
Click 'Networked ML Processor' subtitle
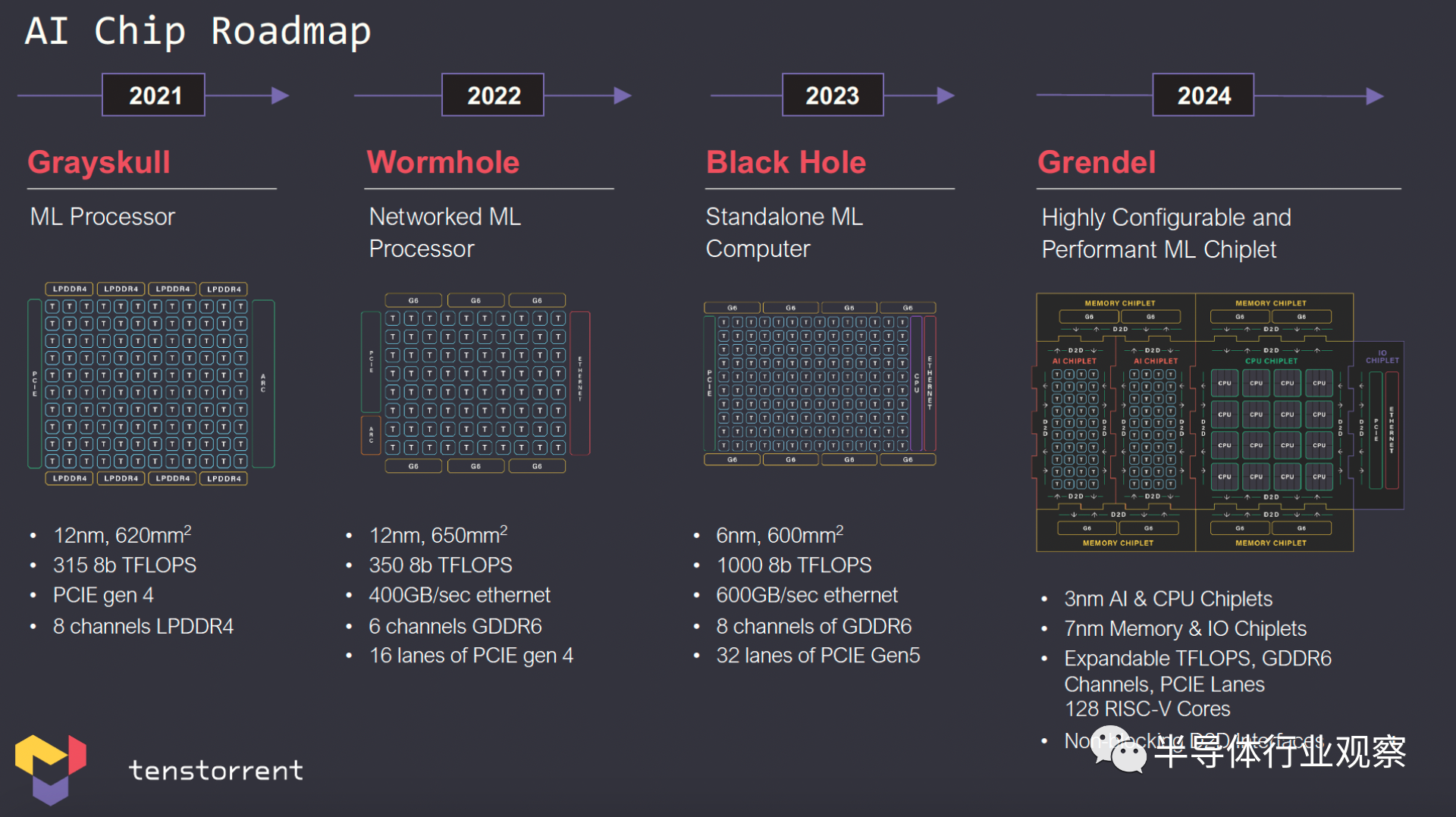[x=445, y=233]
